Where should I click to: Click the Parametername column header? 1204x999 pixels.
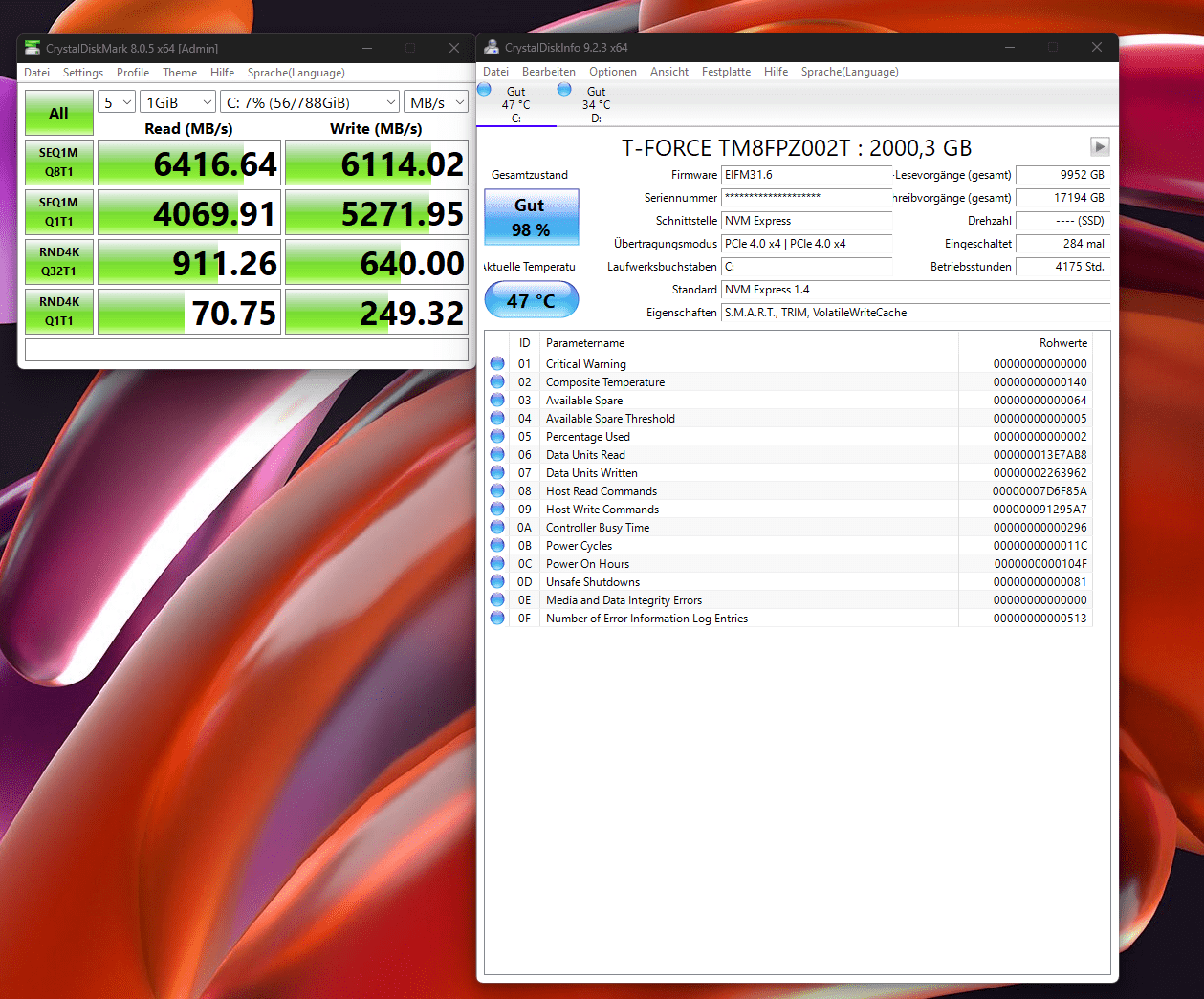[750, 343]
